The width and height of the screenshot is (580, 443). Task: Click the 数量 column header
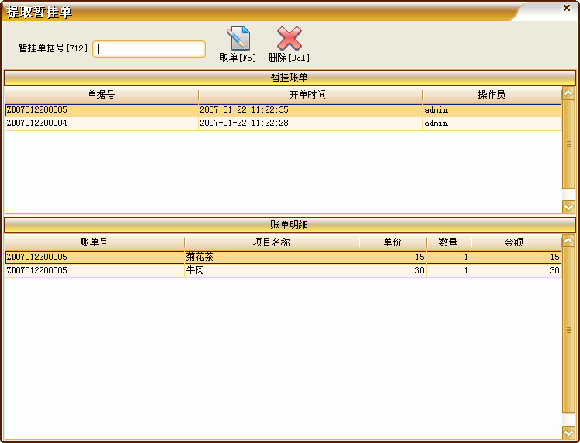click(449, 242)
